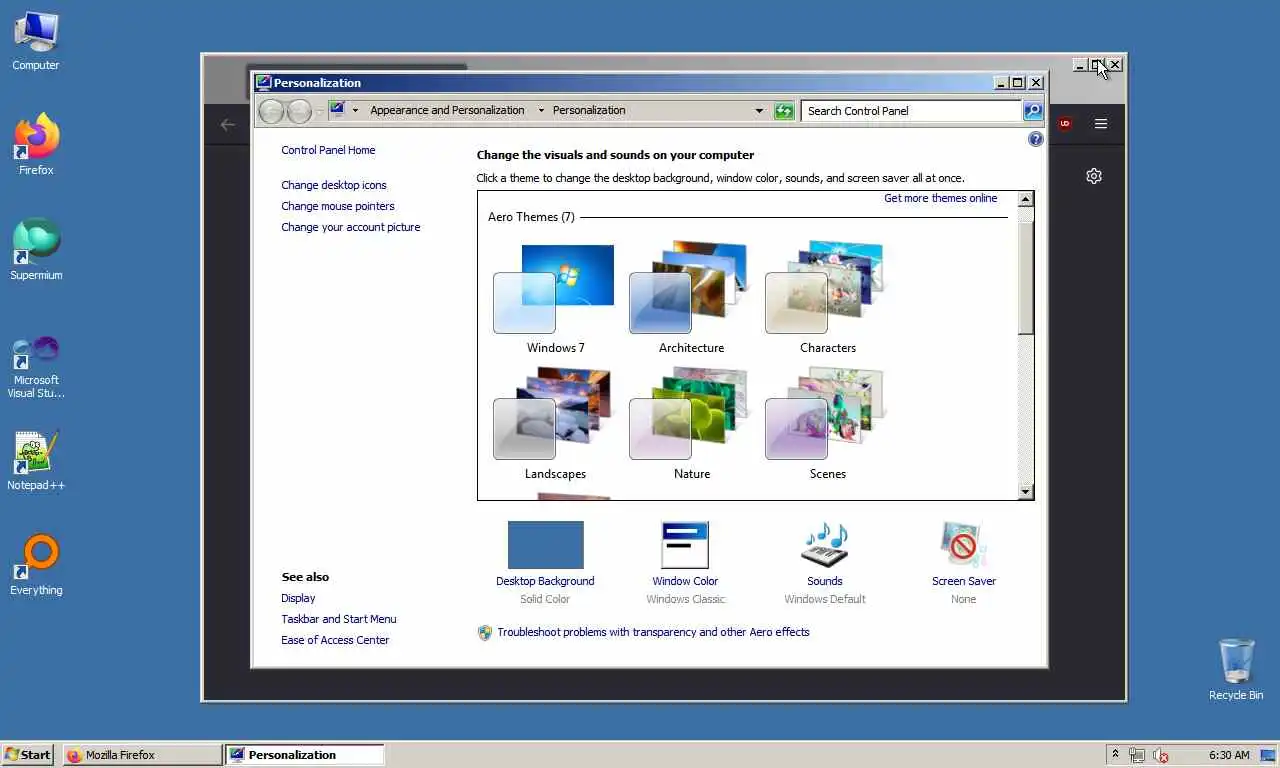Screen dimensions: 1280x768
Task: Click the search magnifier button
Action: point(1033,111)
